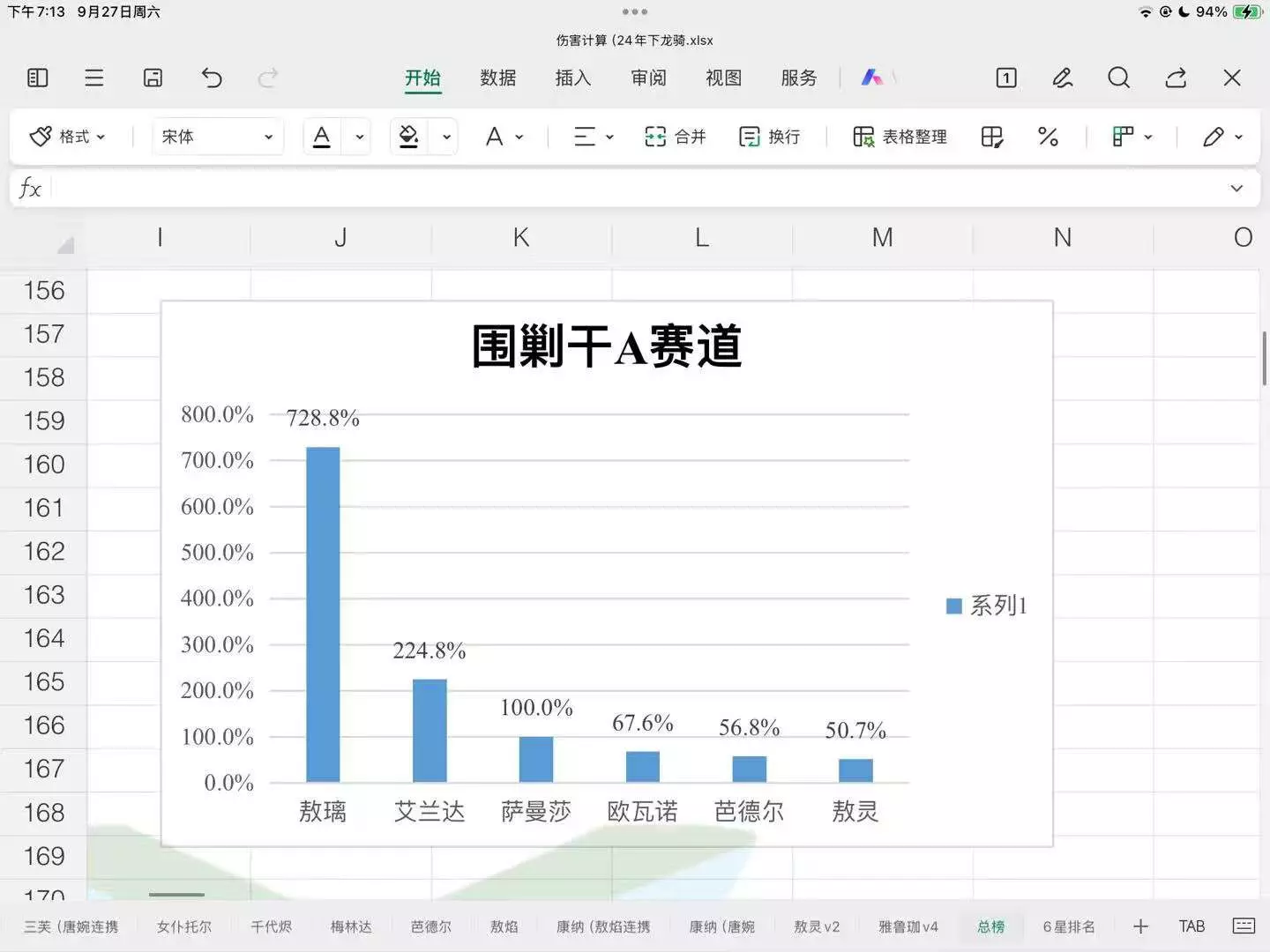Open the 格式 format dropdown

pos(67,137)
